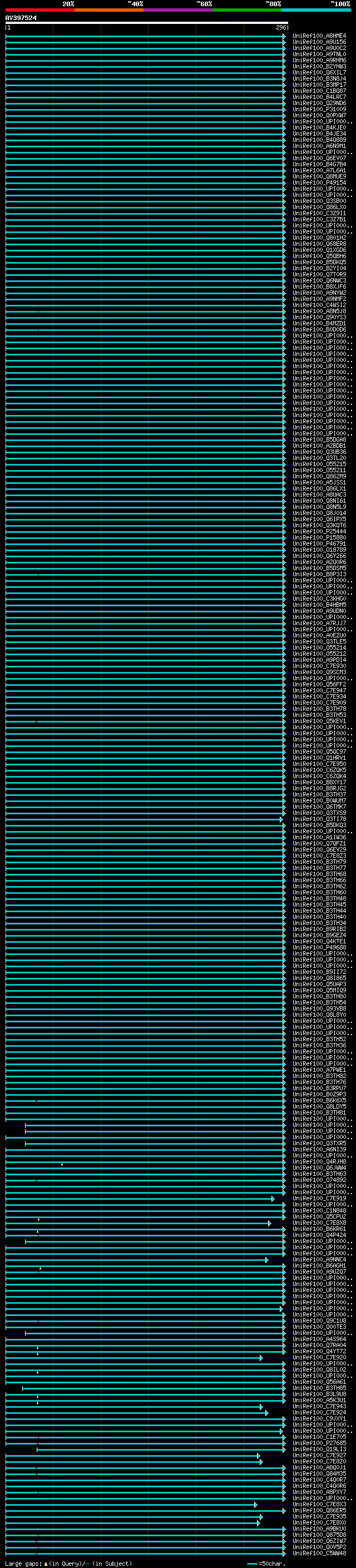Viewport: 356px width, 1568px height.
Task: Select hit label UniRef100_Q6EV07
Action: click(x=319, y=159)
